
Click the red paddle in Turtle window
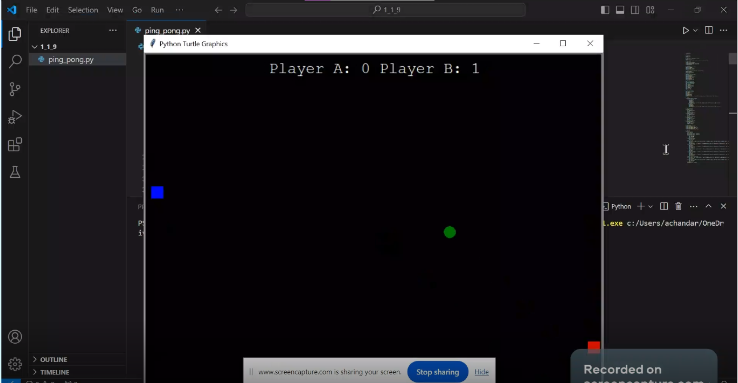pyautogui.click(x=594, y=347)
